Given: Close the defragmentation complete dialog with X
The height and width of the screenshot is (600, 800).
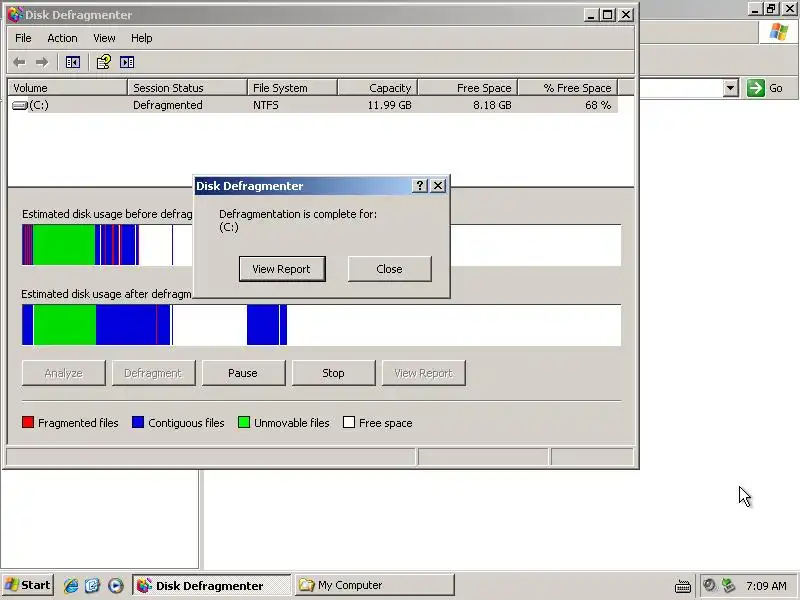Looking at the screenshot, I should [438, 186].
